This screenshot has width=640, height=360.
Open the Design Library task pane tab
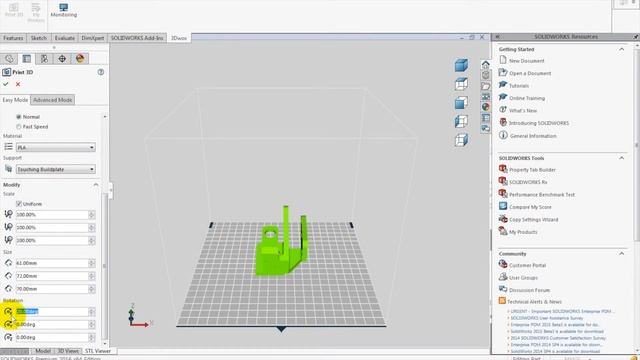[x=485, y=75]
